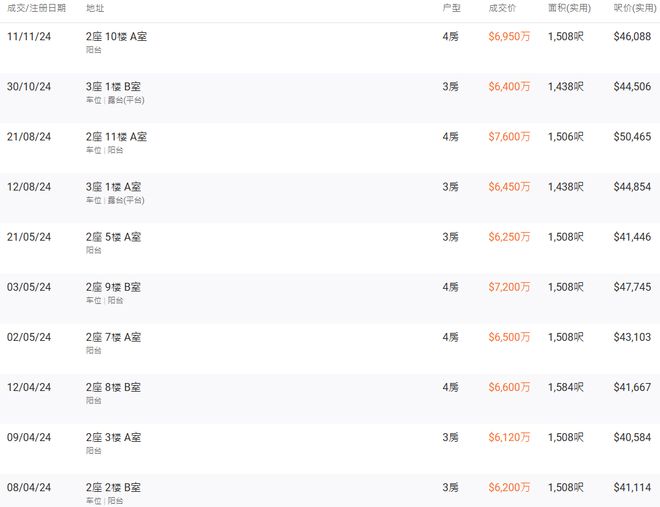This screenshot has height=507, width=660.
Task: Select the 2座 5楼 A室 row
Action: point(330,248)
